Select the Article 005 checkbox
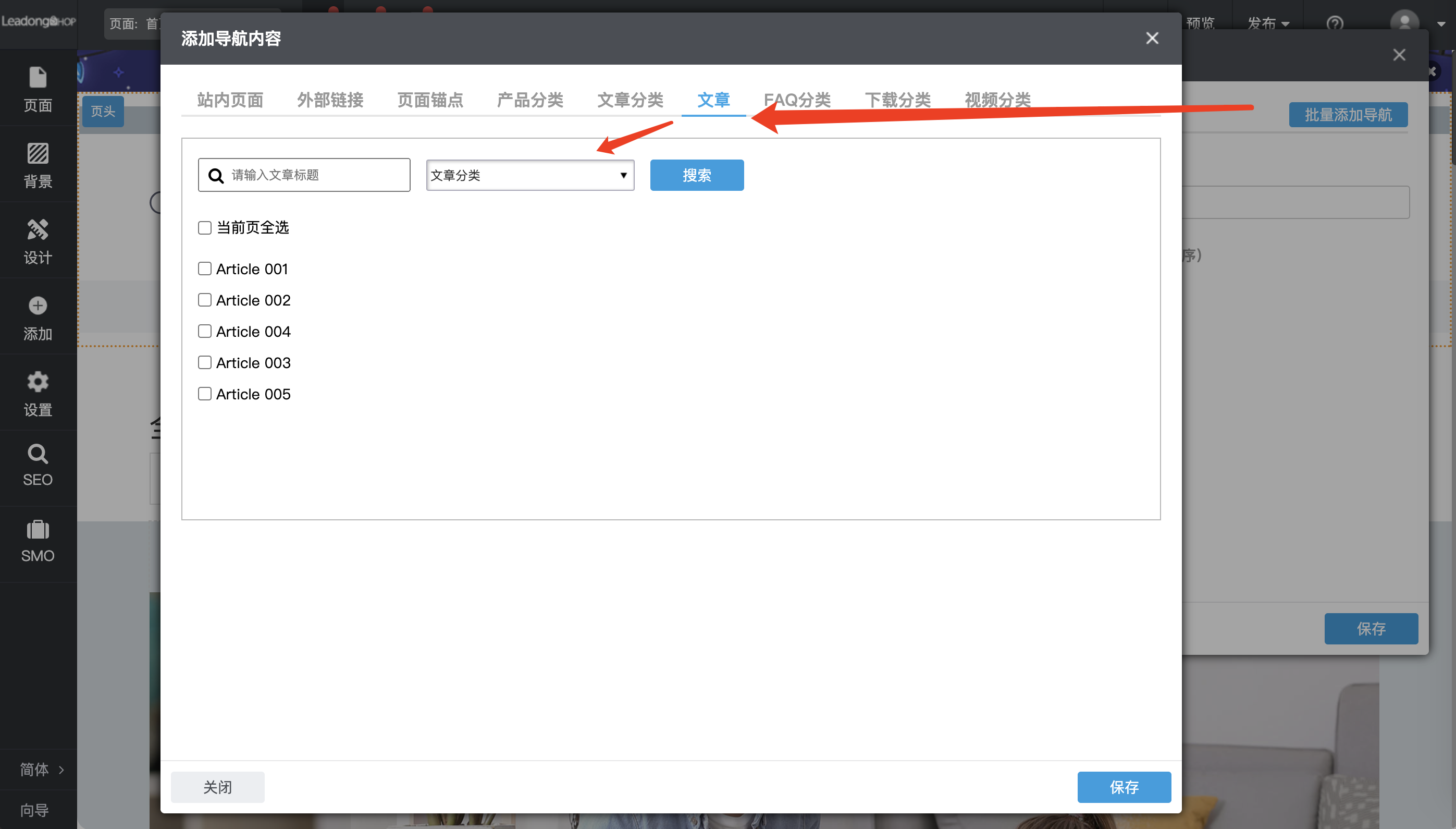Screen dimensions: 1456x829 (x=205, y=394)
